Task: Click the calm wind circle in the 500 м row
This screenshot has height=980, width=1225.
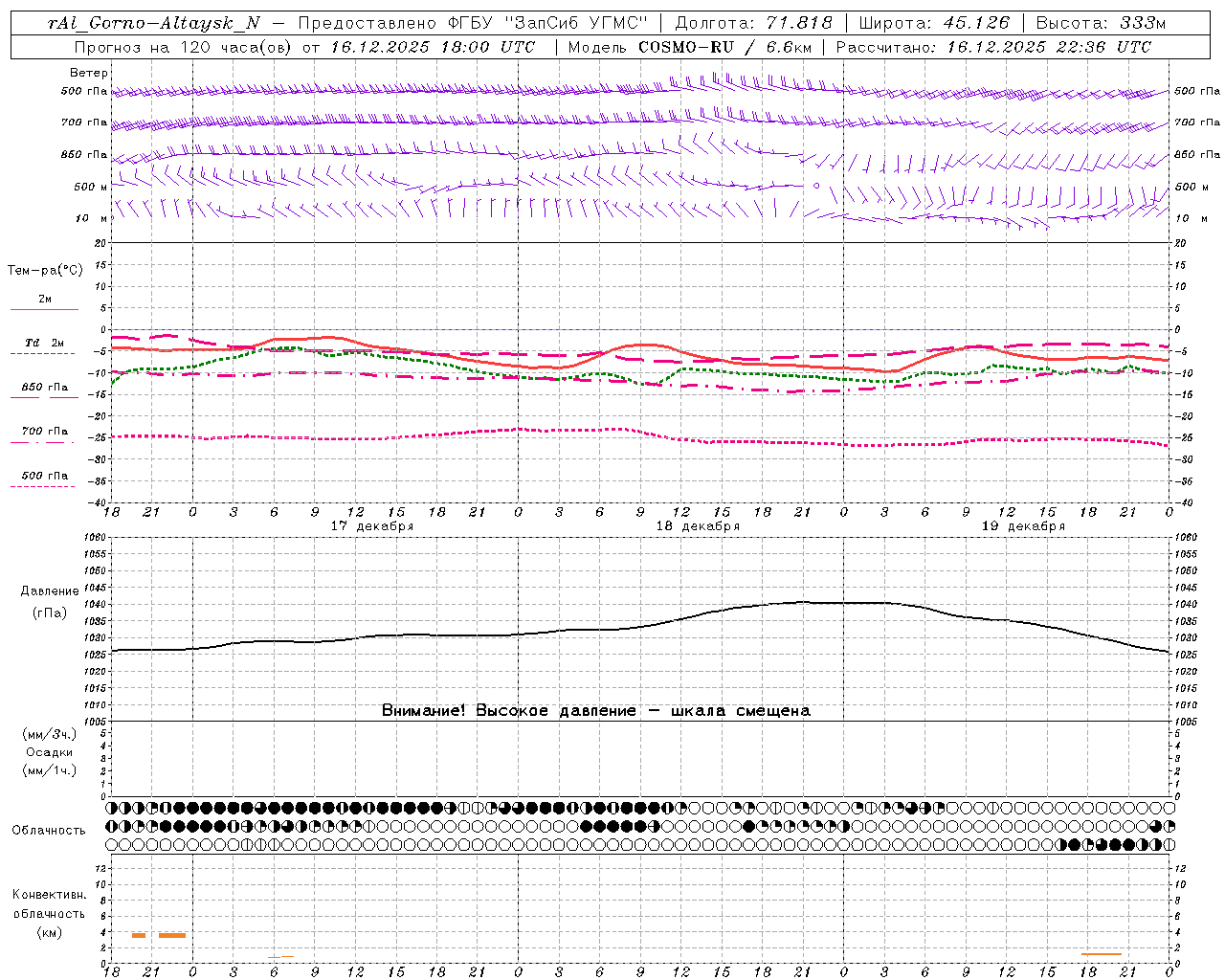Action: coord(816,186)
